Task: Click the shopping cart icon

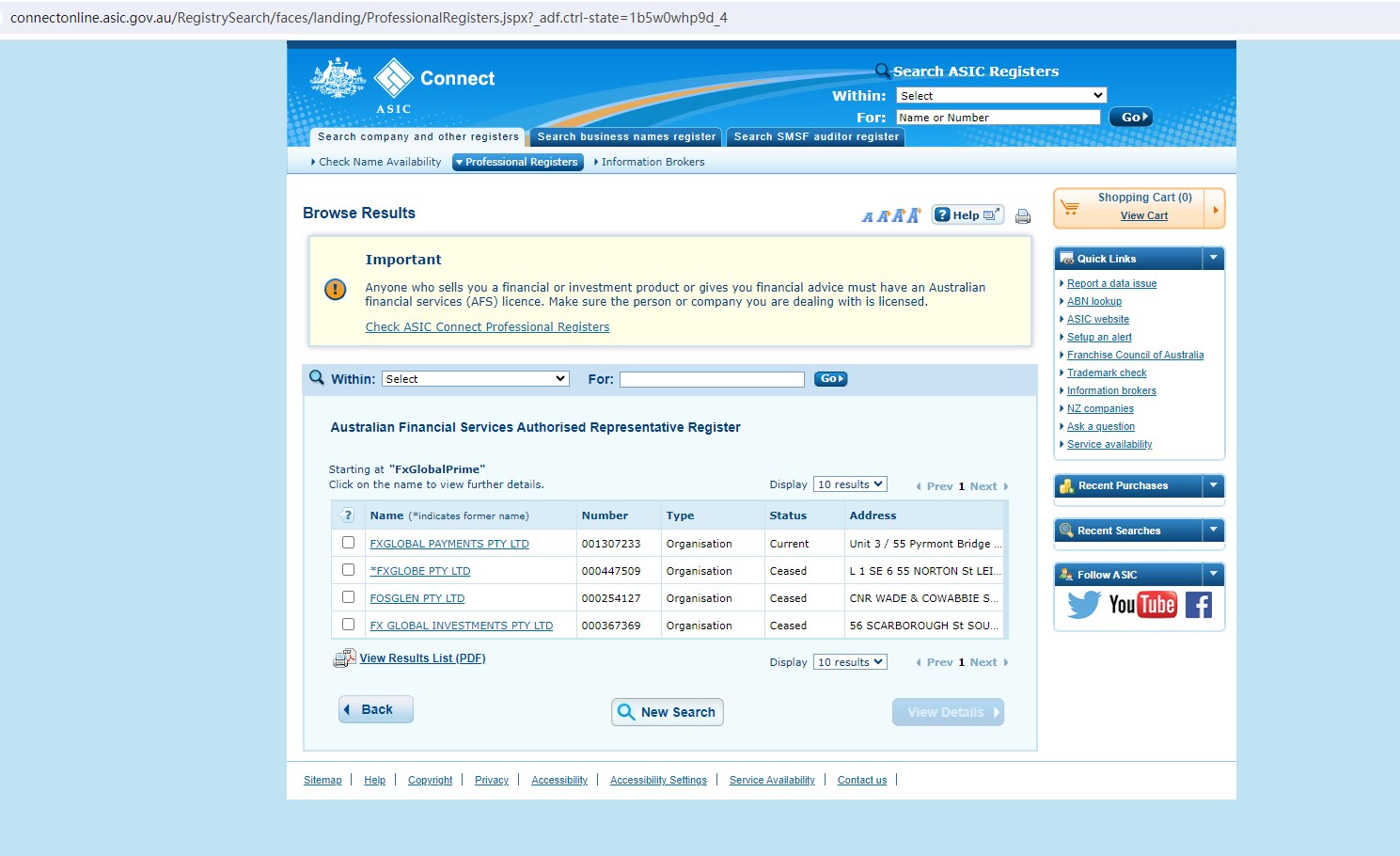Action: [x=1070, y=206]
